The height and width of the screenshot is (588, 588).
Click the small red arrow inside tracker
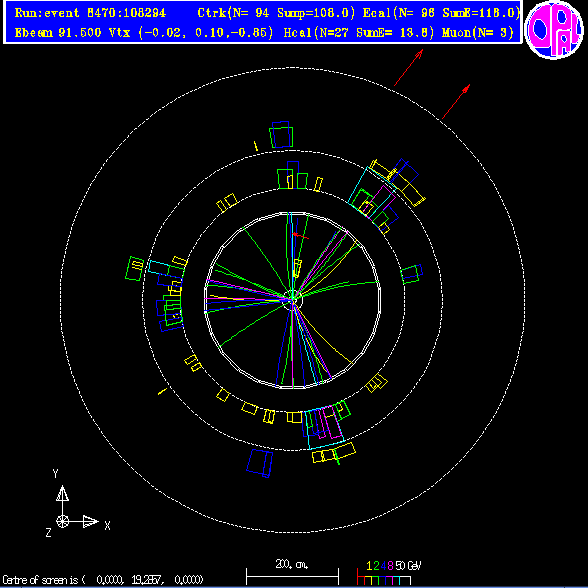(300, 236)
